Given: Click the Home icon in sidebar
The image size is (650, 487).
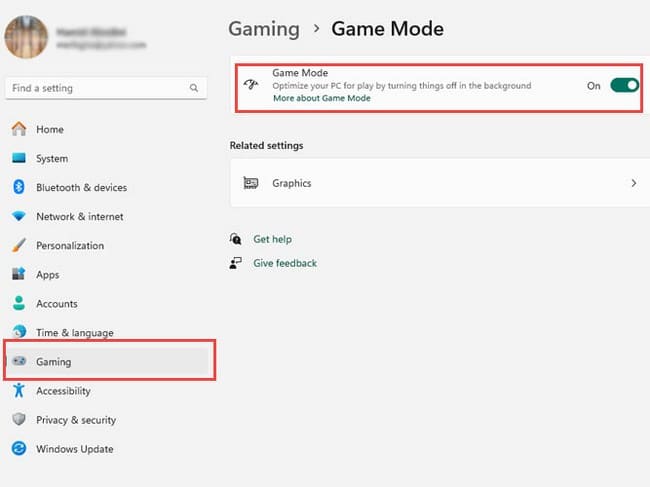Looking at the screenshot, I should (x=18, y=129).
